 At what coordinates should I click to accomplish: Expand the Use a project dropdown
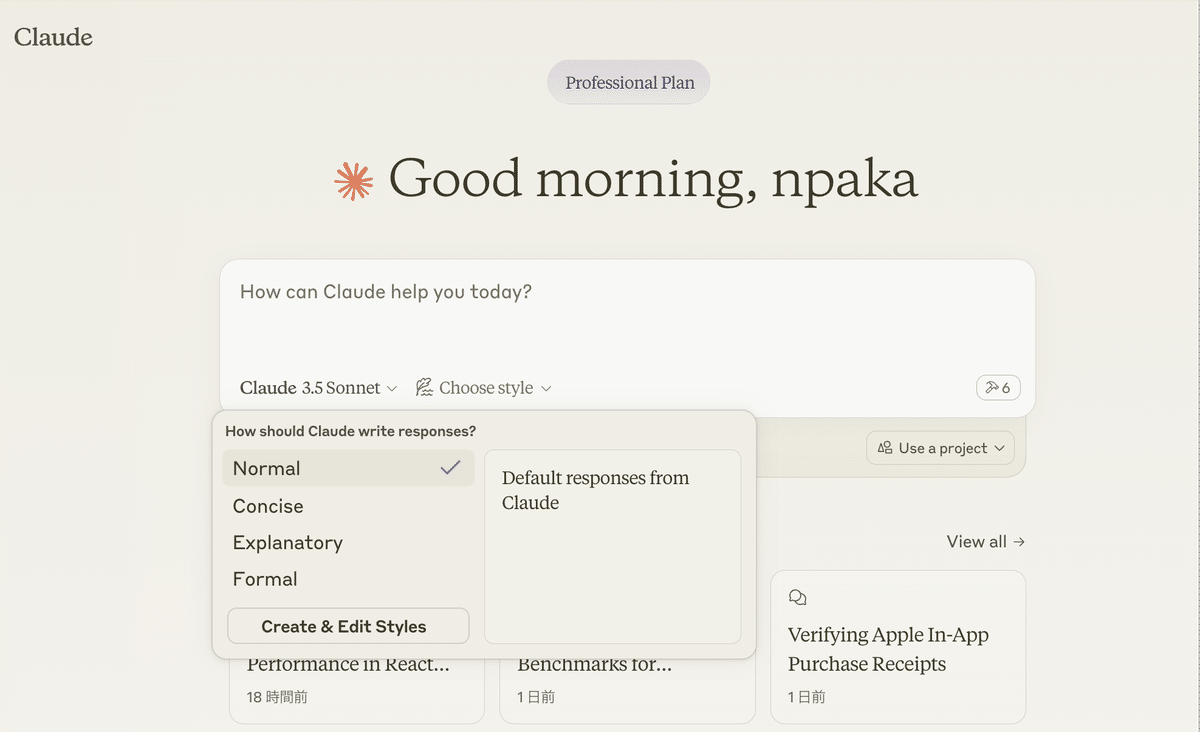click(x=940, y=448)
